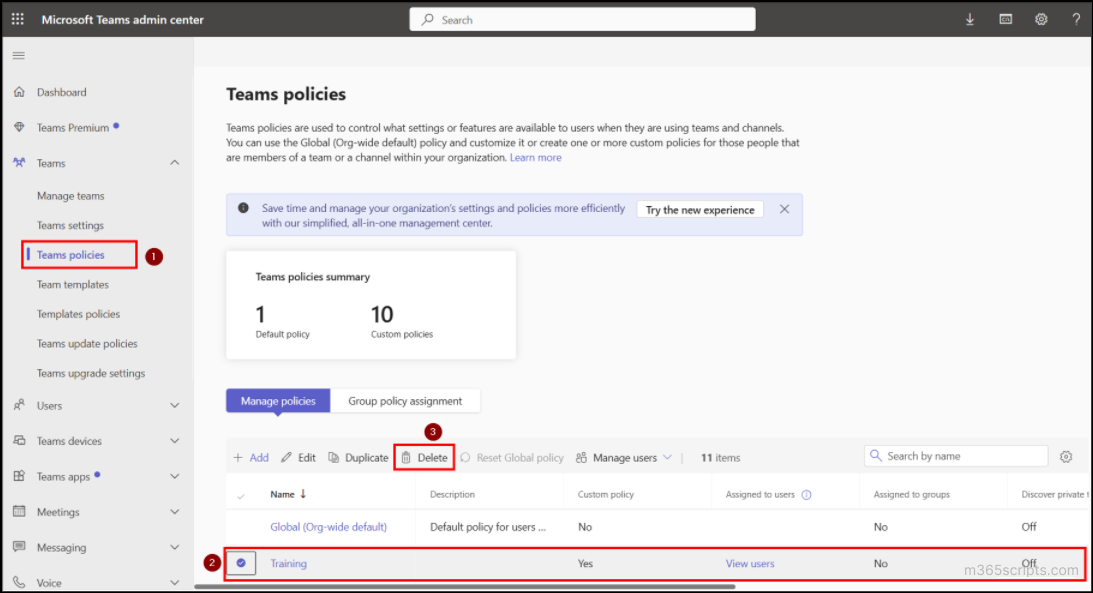Expand the Teams devices section chevron
Screen dimensions: 1093x593
[174, 440]
